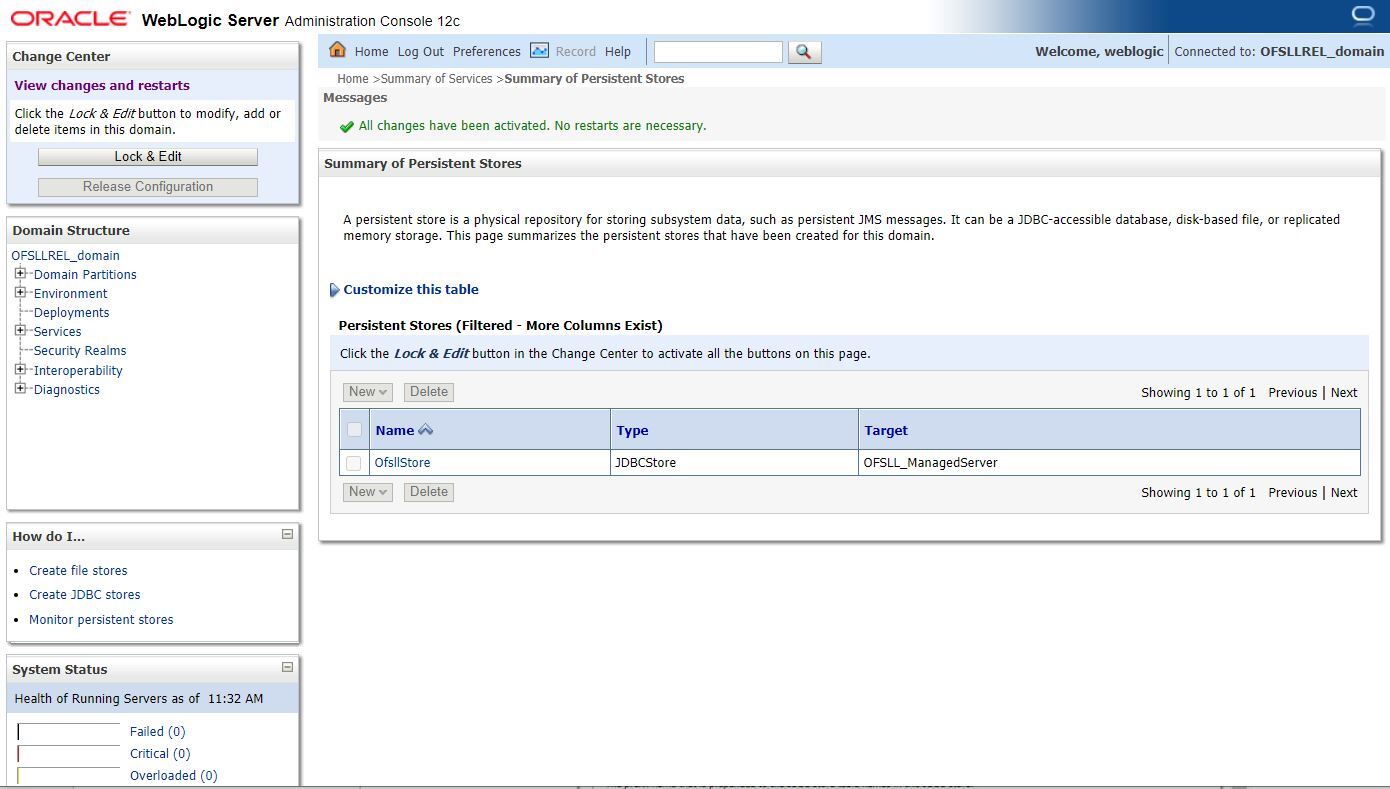This screenshot has width=1390, height=789.
Task: Click the Critical (0) status link
Action: [x=160, y=754]
